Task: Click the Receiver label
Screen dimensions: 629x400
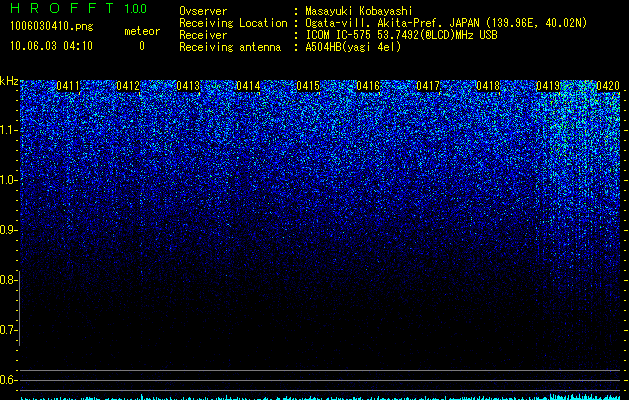Action: click(x=203, y=35)
